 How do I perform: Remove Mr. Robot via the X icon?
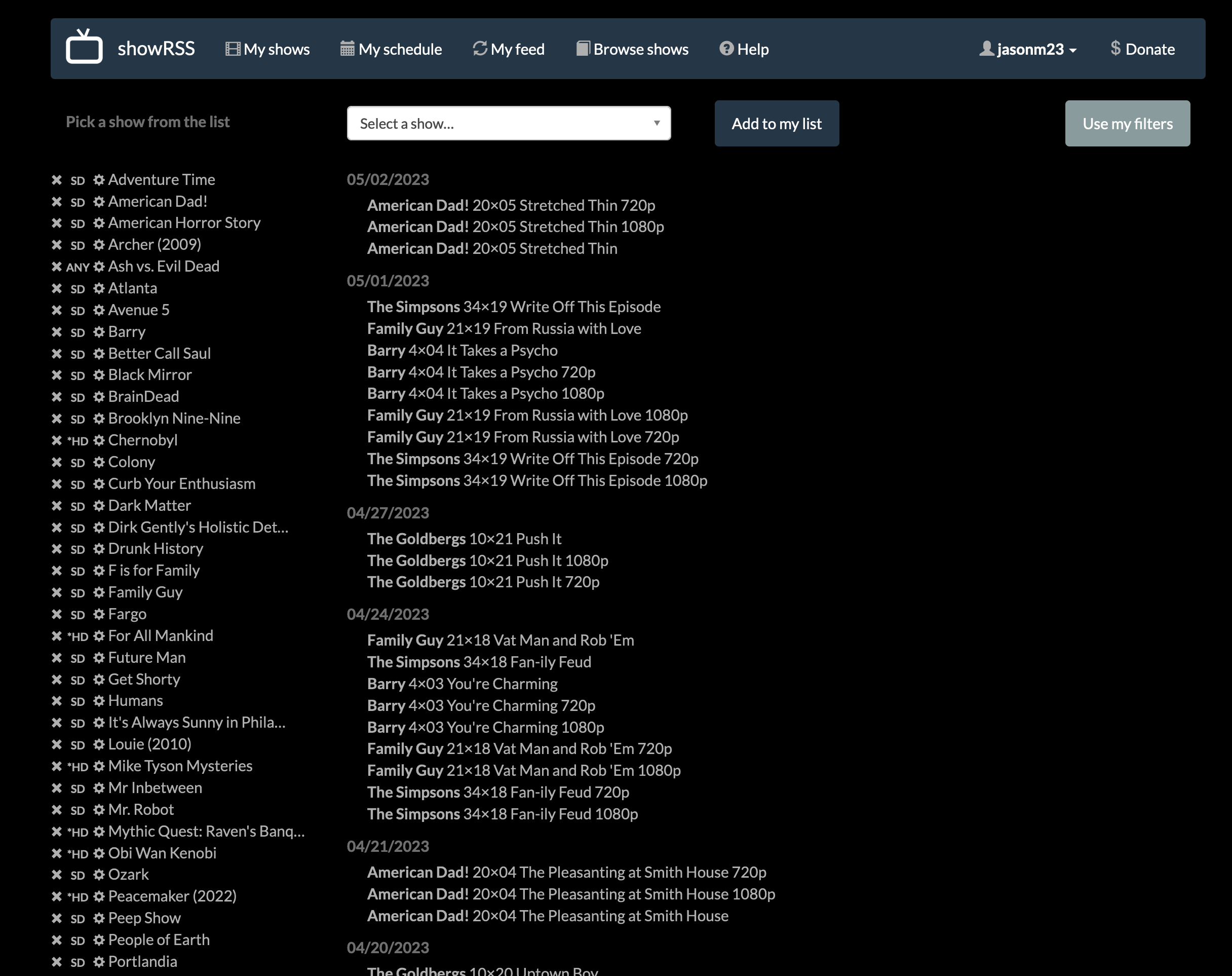tap(57, 810)
